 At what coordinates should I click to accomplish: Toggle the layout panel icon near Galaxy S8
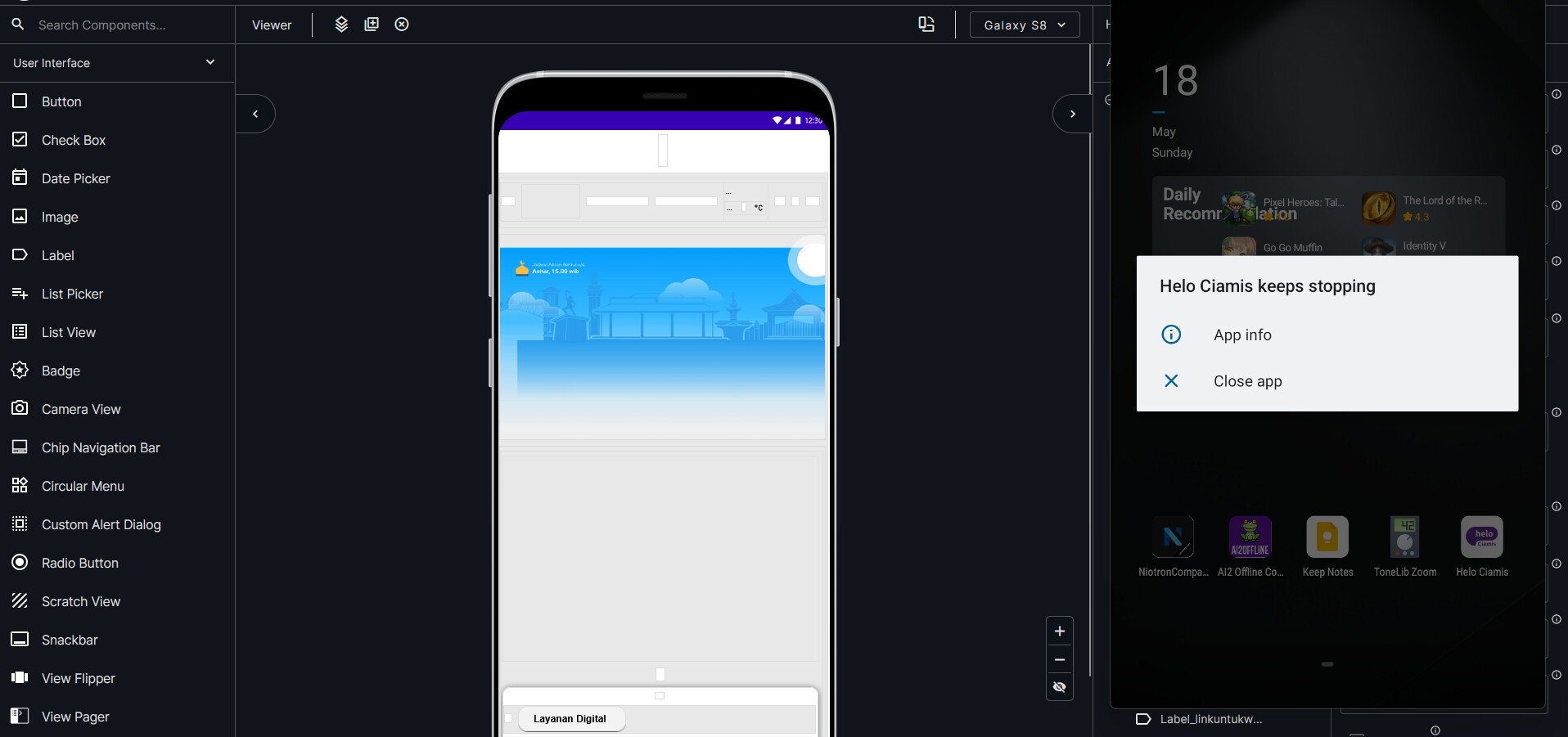[x=926, y=25]
